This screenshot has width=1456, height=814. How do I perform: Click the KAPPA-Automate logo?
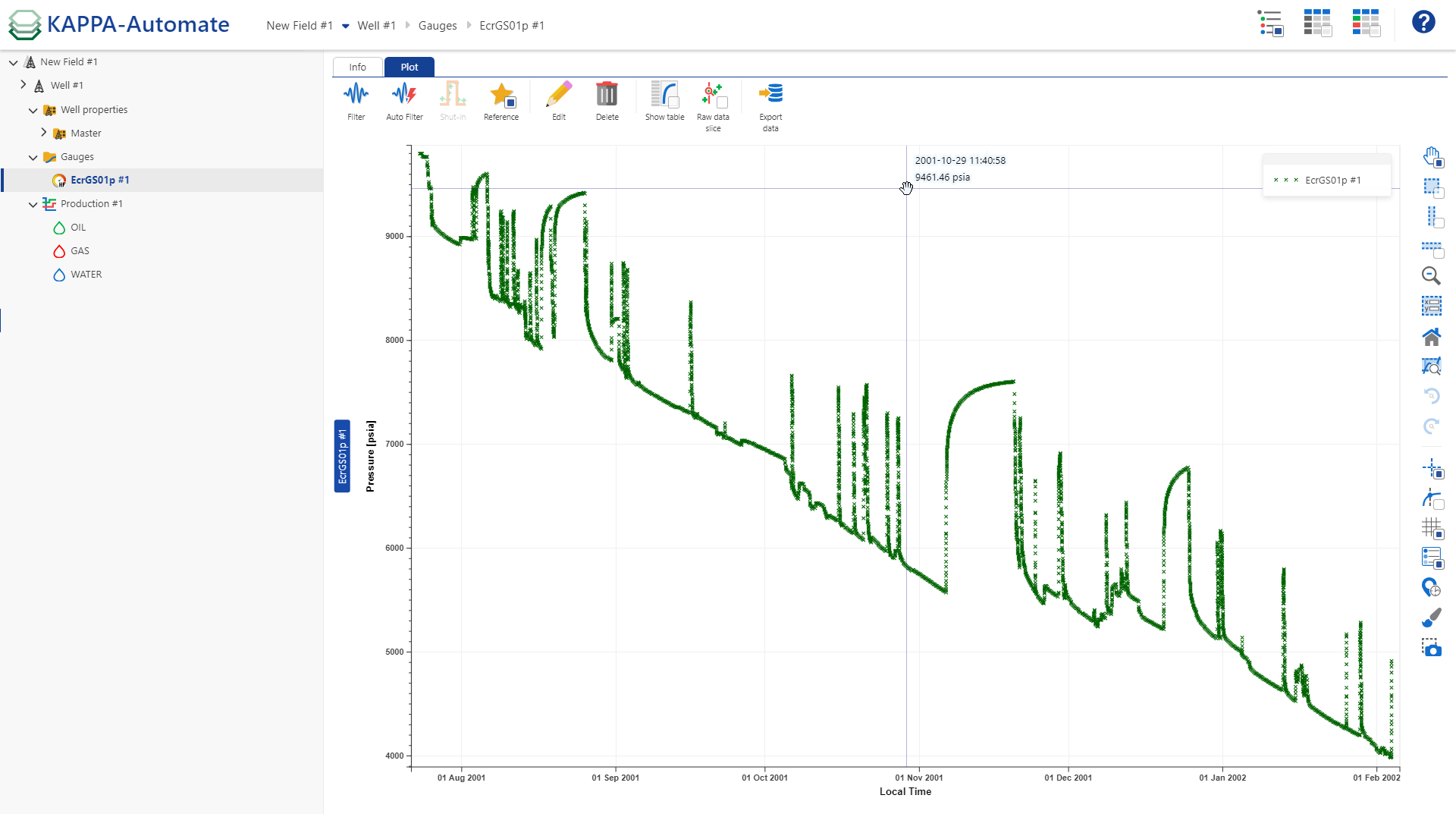point(119,24)
